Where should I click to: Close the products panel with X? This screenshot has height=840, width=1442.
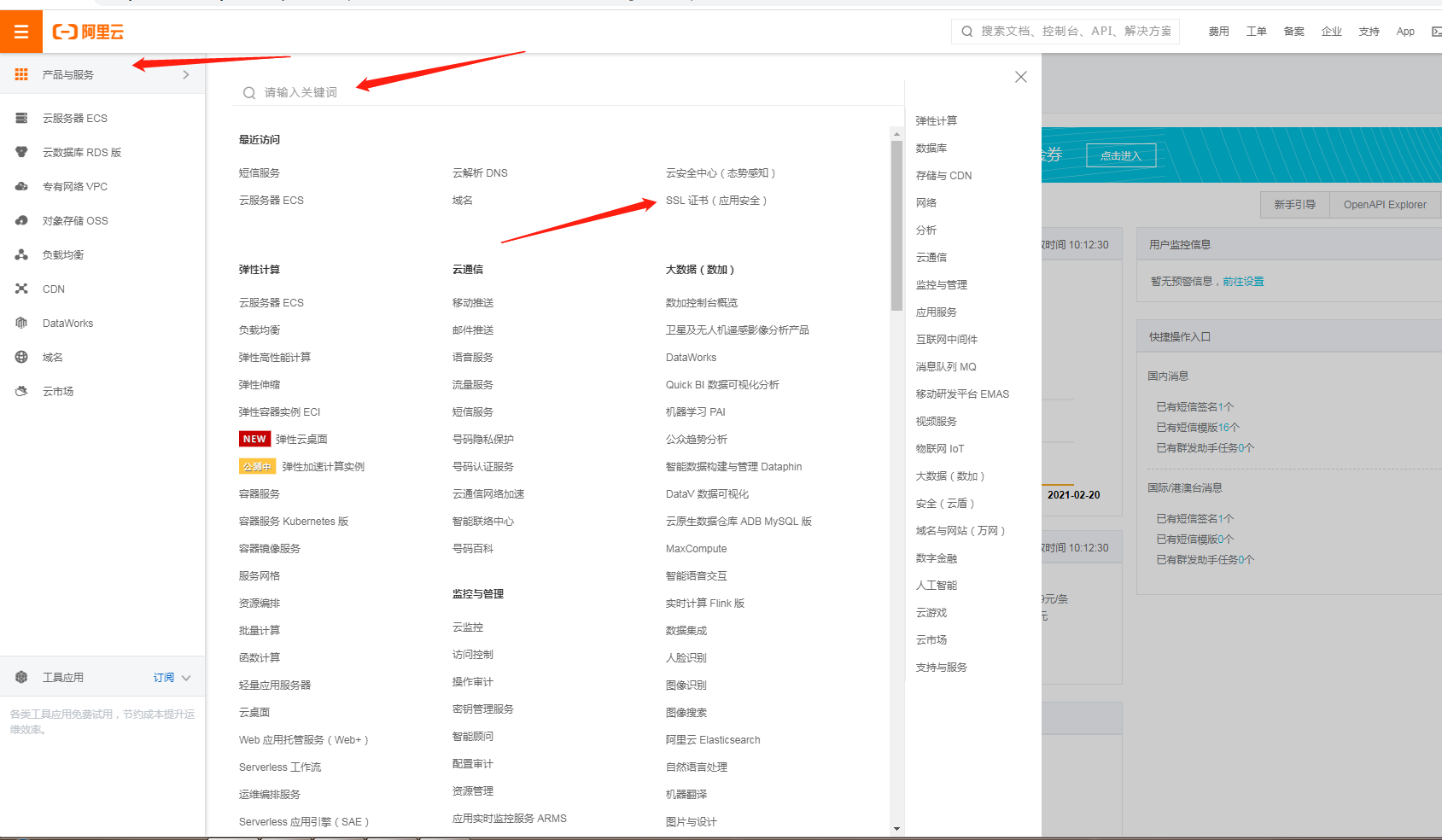click(1020, 77)
